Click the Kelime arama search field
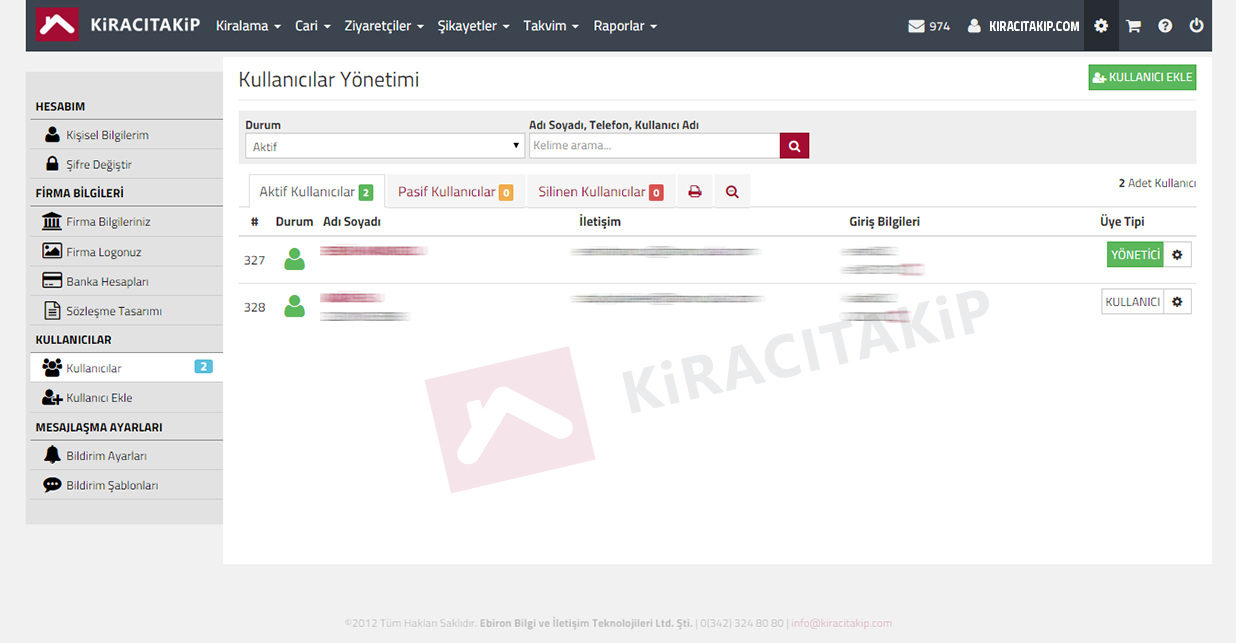Screen dimensions: 1236x643 (x=654, y=146)
